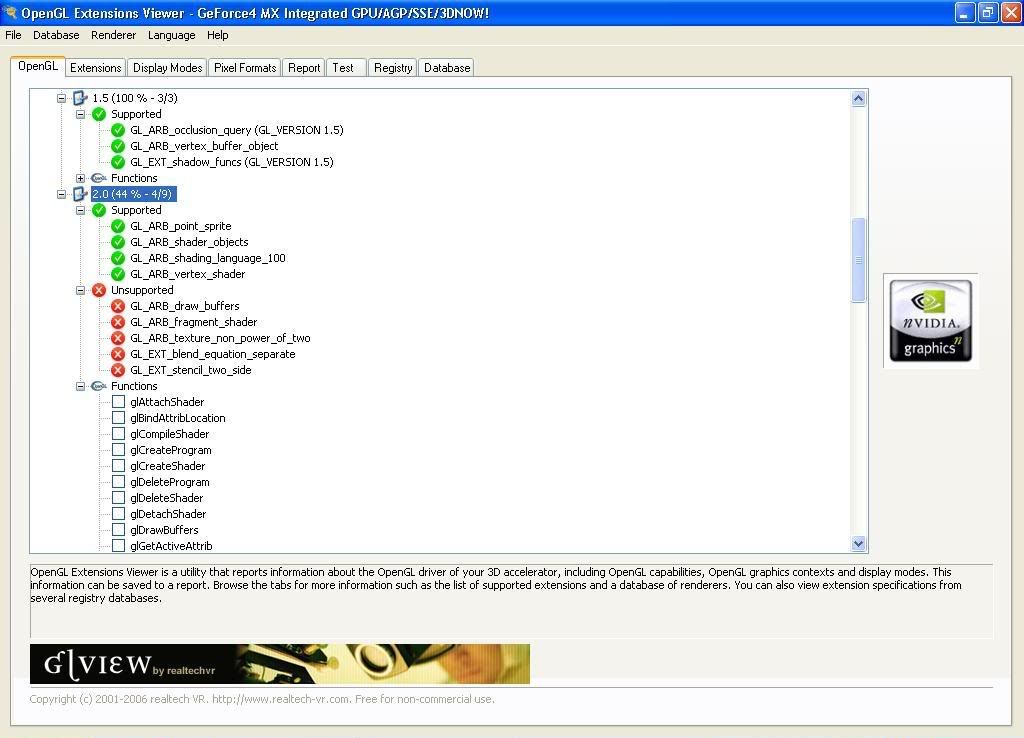This screenshot has width=1024, height=738.
Task: Click red cross icon beside GL_EXT_blend_equation_separate
Action: [x=118, y=354]
